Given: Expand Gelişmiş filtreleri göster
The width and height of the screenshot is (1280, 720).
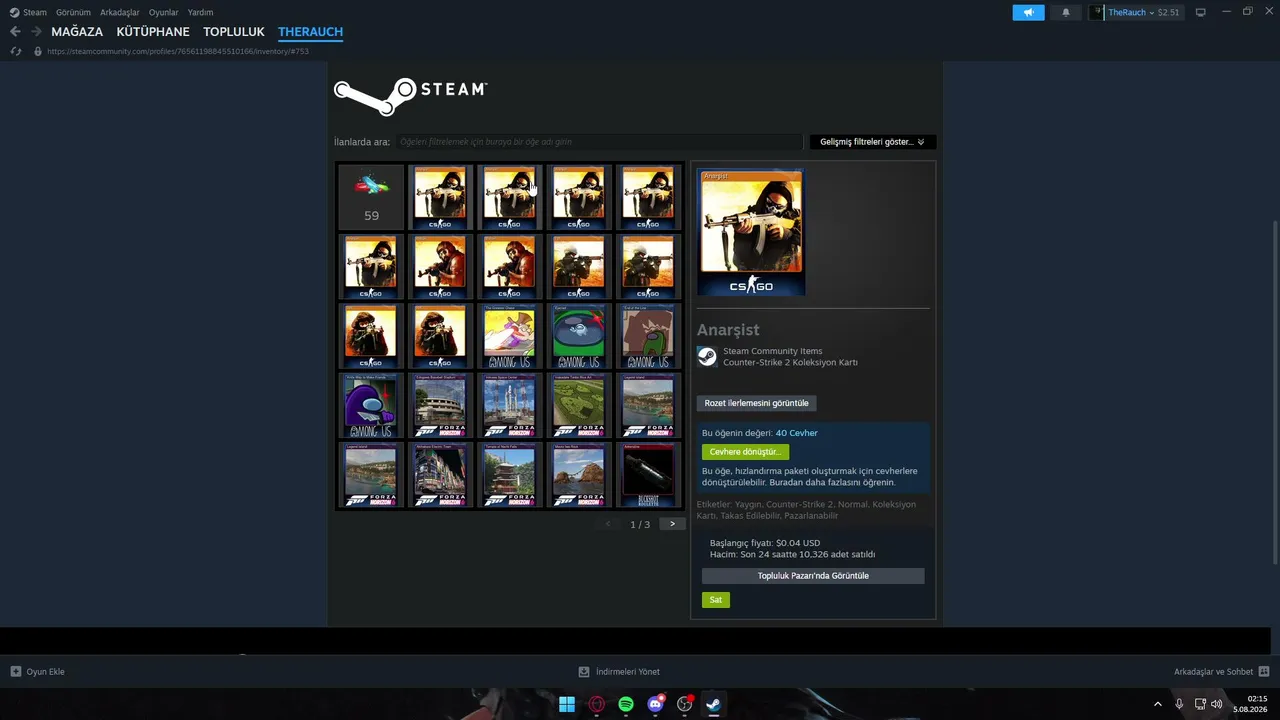Looking at the screenshot, I should 872,142.
